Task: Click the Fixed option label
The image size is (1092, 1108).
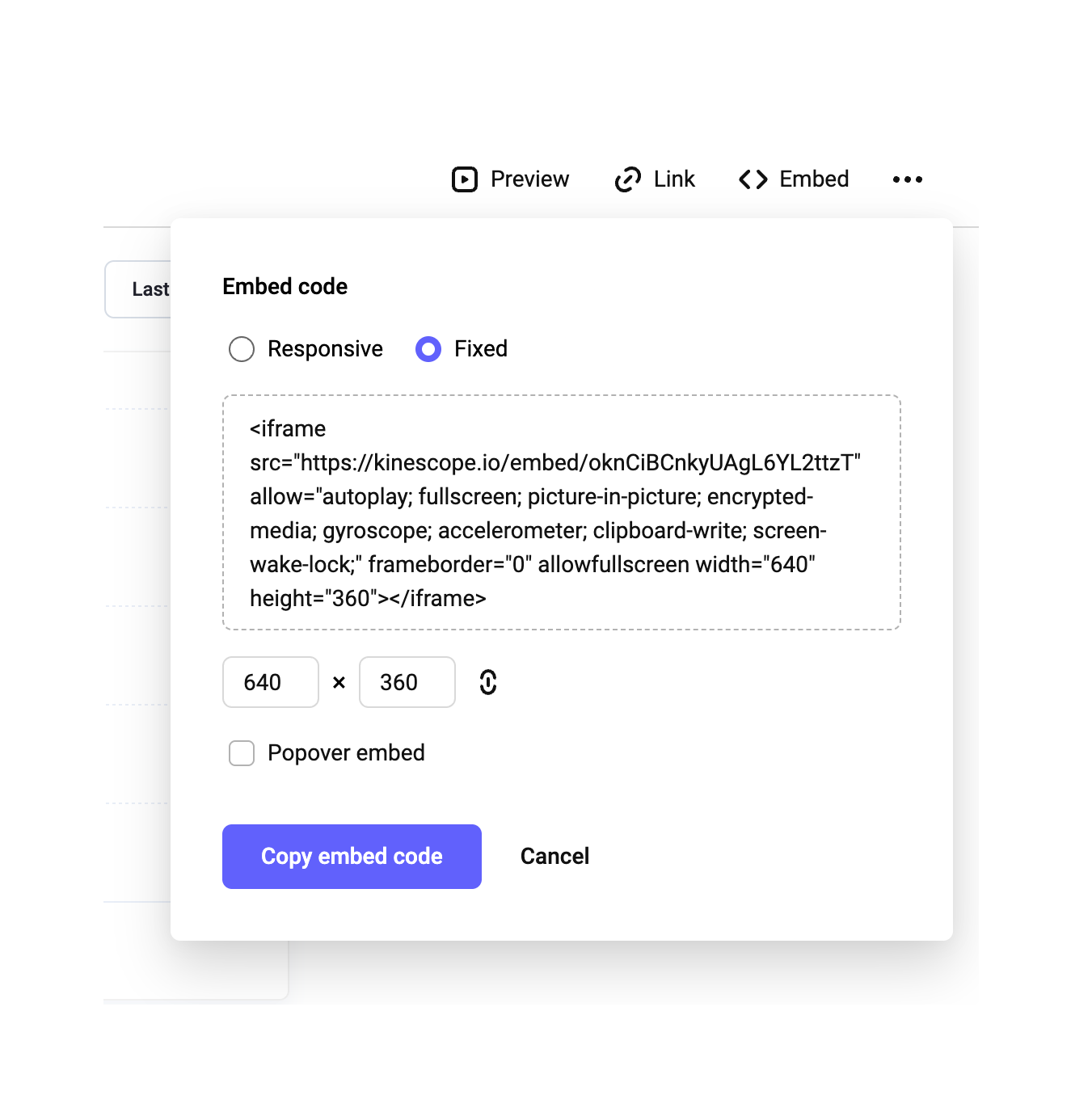Action: 481,349
